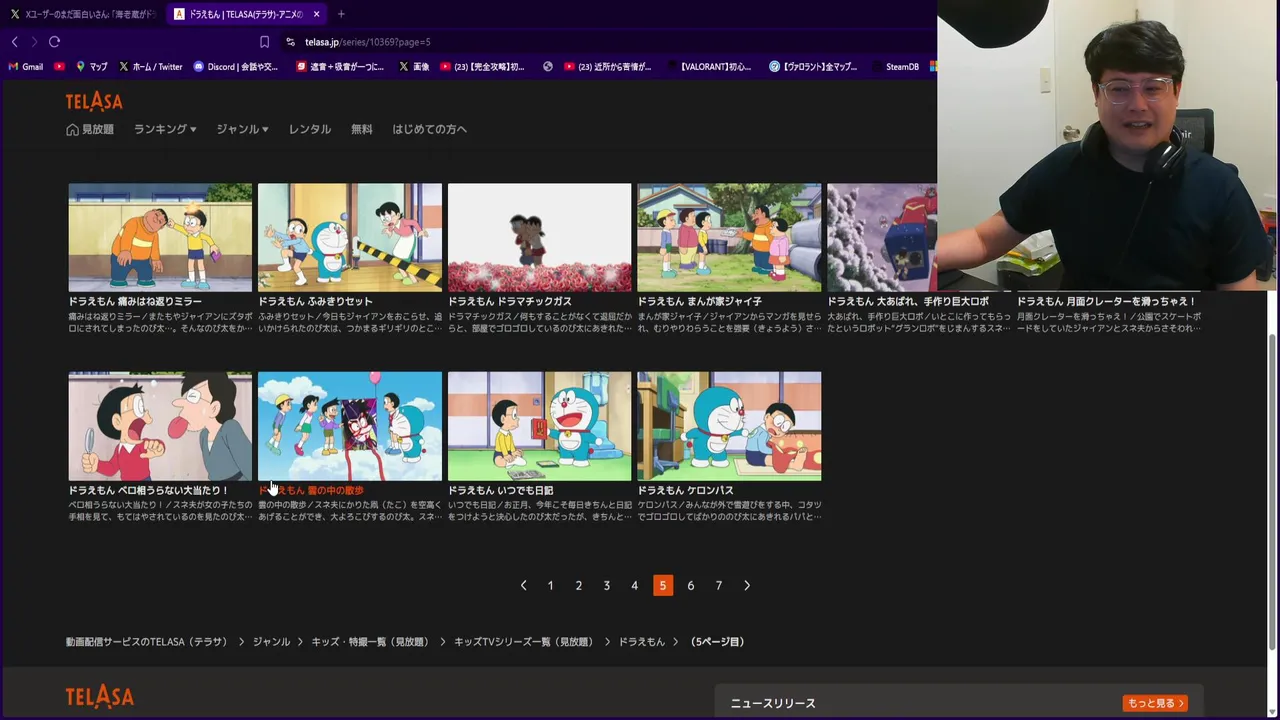Image resolution: width=1280 pixels, height=720 pixels.
Task: Click the title ドラえもん ドラマチックガス
Action: [510, 301]
